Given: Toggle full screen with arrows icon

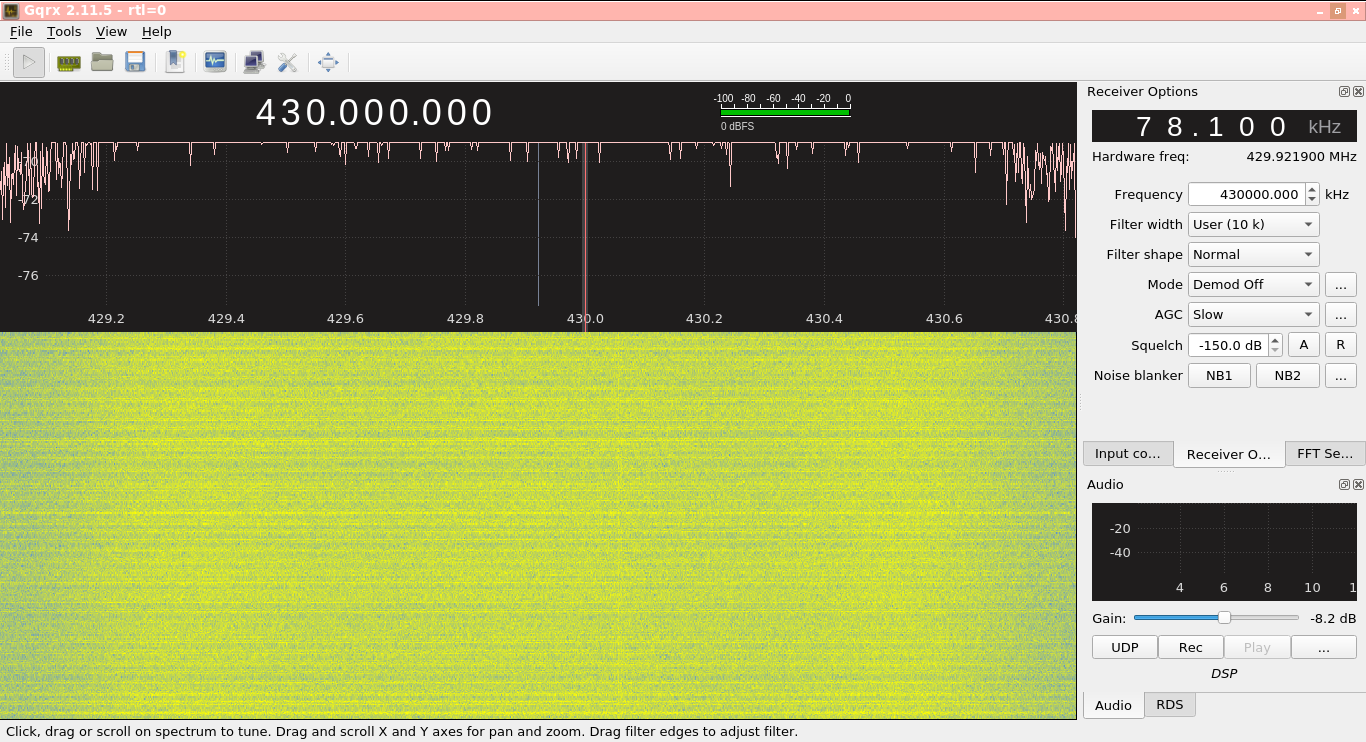Looking at the screenshot, I should [x=328, y=62].
